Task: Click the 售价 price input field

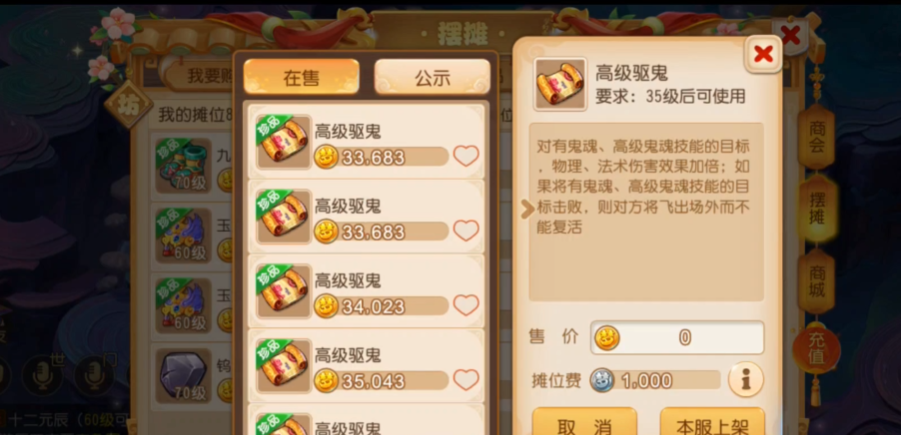Action: coord(677,337)
